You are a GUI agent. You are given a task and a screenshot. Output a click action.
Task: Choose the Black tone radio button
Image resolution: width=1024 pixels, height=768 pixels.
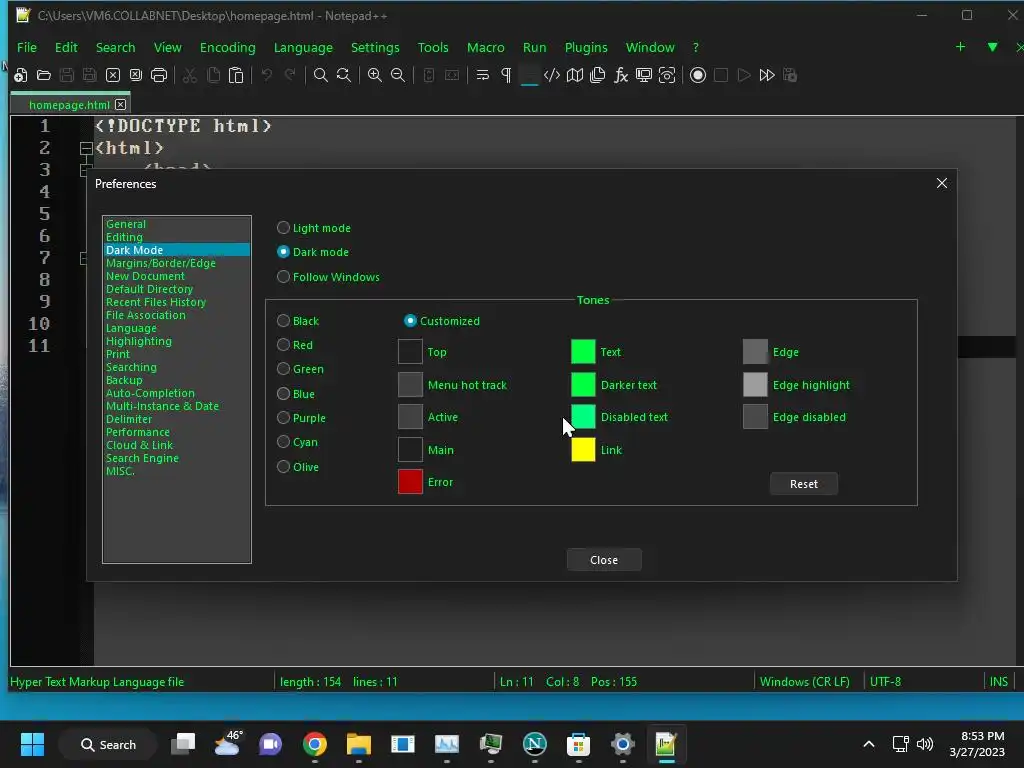tap(283, 321)
